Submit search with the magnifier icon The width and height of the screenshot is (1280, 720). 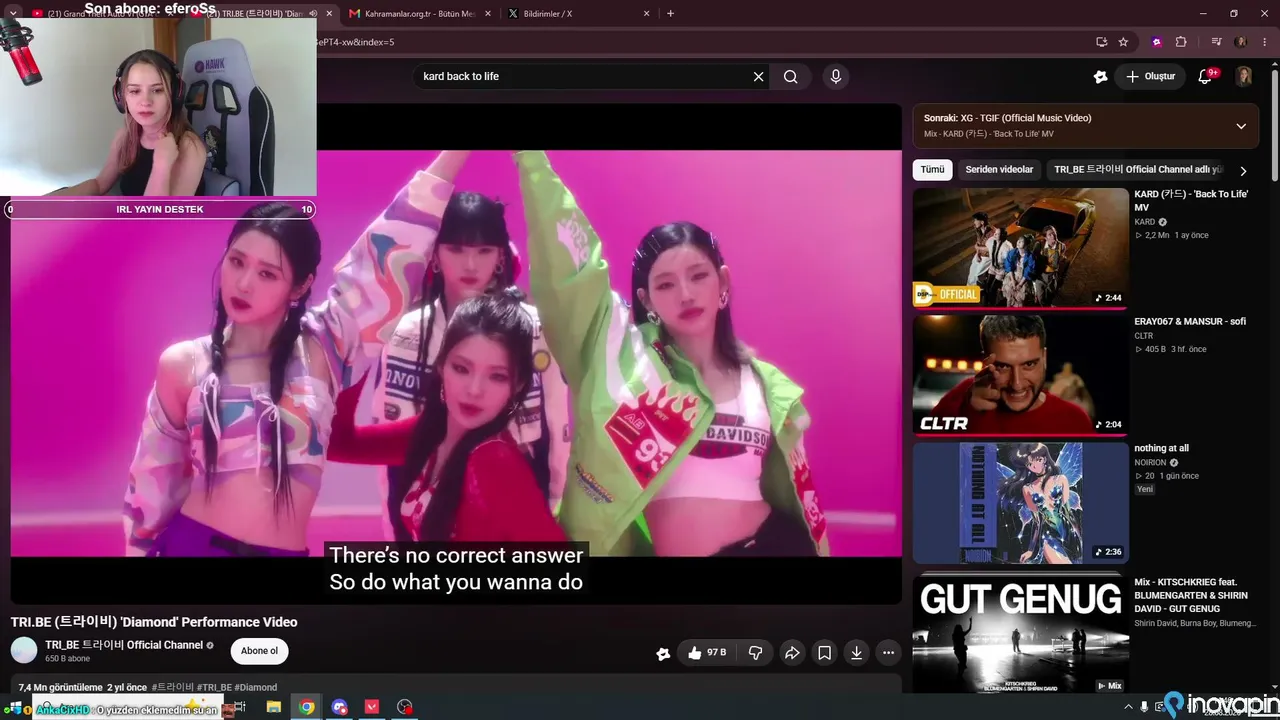point(791,76)
